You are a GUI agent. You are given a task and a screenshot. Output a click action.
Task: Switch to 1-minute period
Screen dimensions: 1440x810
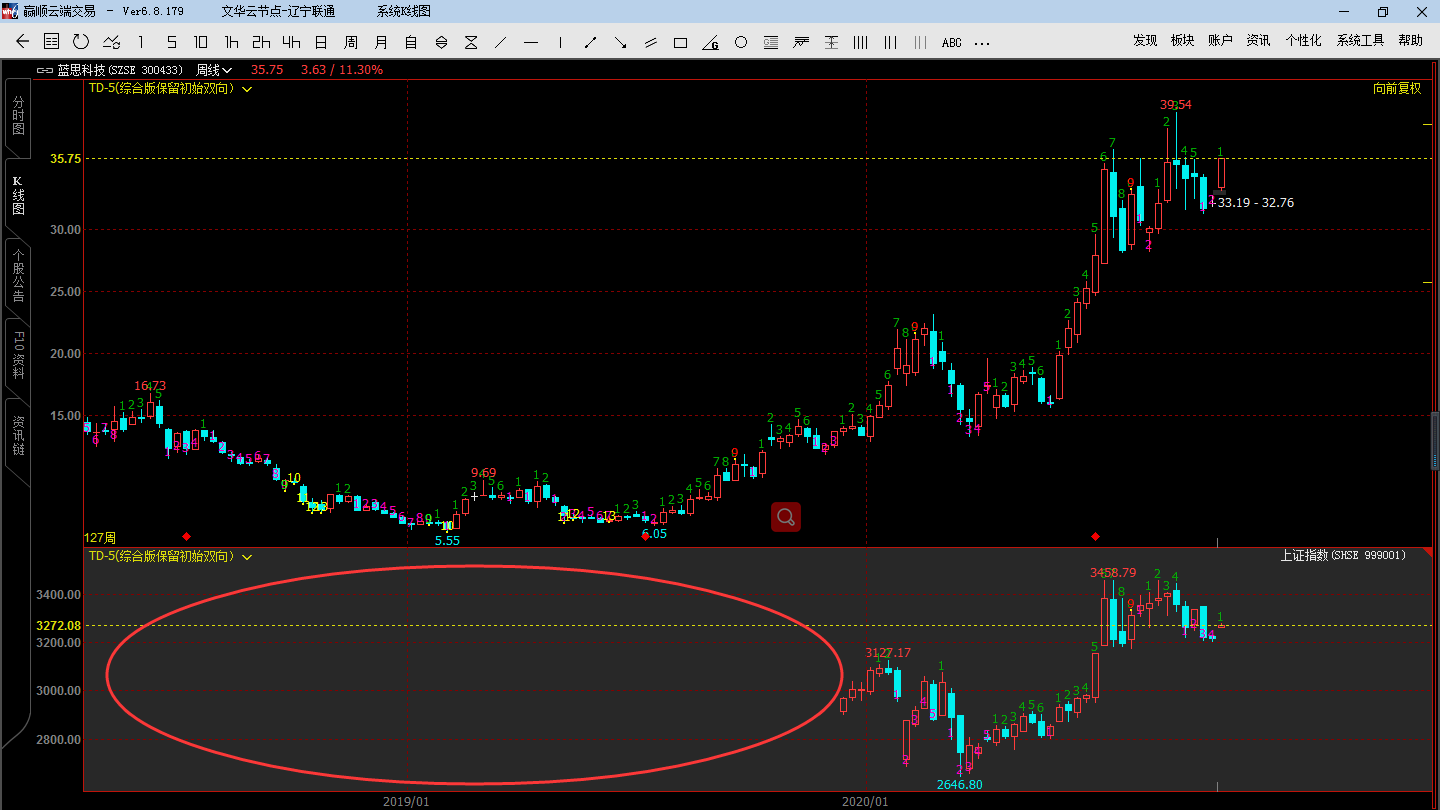(141, 42)
